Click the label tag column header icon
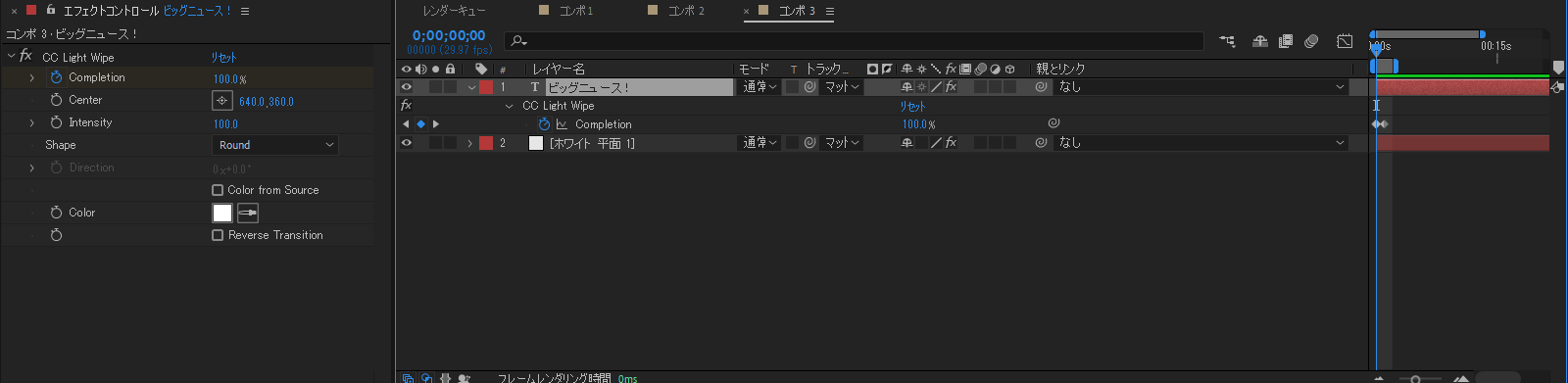This screenshot has height=383, width=1568. [x=481, y=69]
